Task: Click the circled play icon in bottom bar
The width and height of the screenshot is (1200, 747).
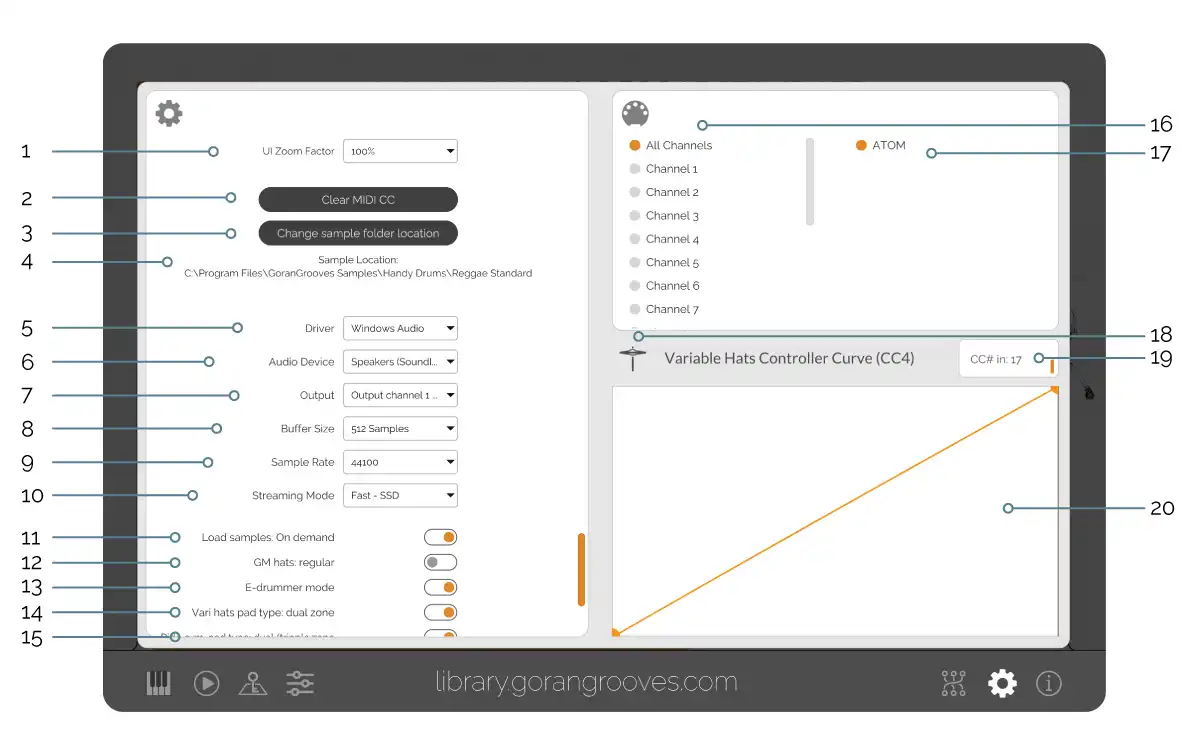Action: pyautogui.click(x=206, y=683)
